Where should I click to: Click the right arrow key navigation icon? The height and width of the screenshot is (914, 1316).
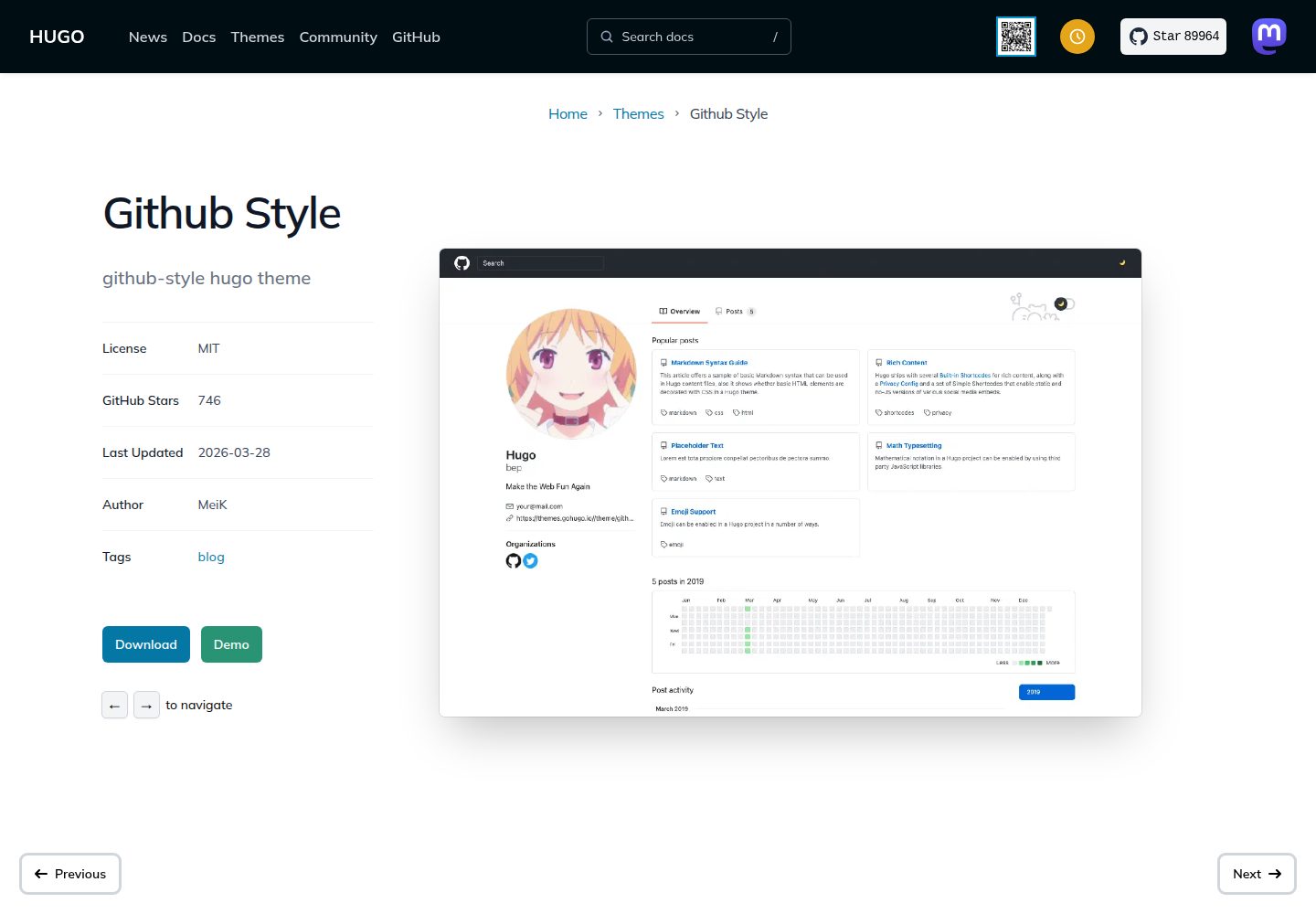[x=146, y=705]
